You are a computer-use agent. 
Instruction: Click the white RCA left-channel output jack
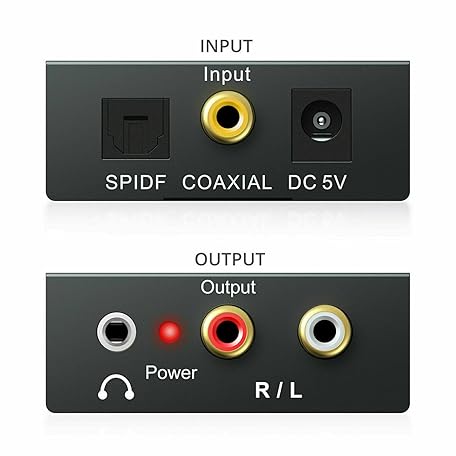tap(325, 331)
